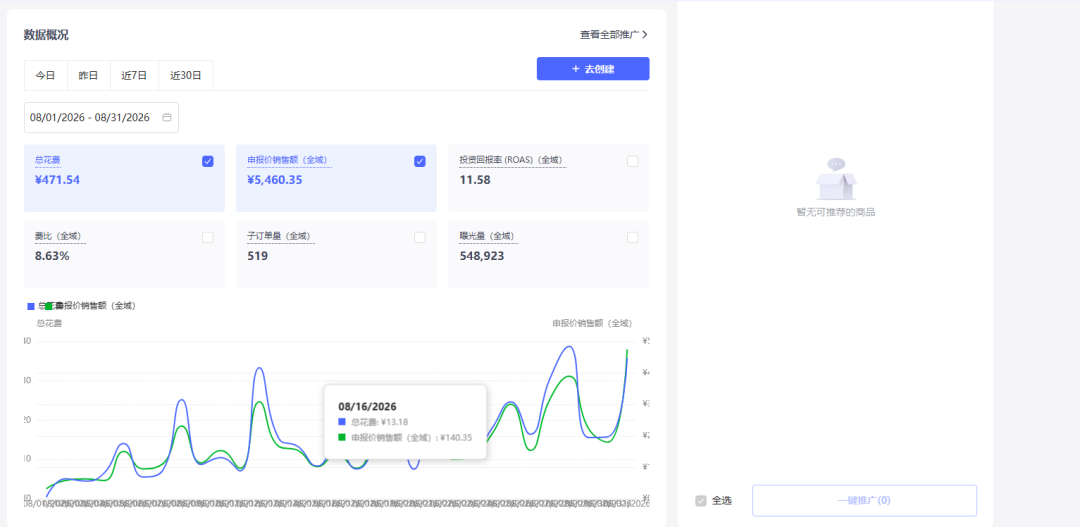Click the 8.63% value
Screen dimensions: 1080x527
pos(52,256)
